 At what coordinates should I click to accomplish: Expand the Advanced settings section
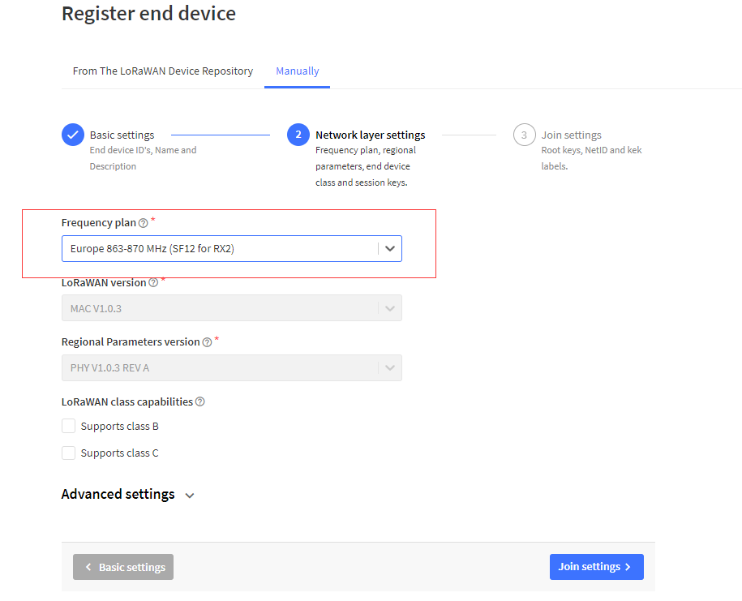(128, 495)
